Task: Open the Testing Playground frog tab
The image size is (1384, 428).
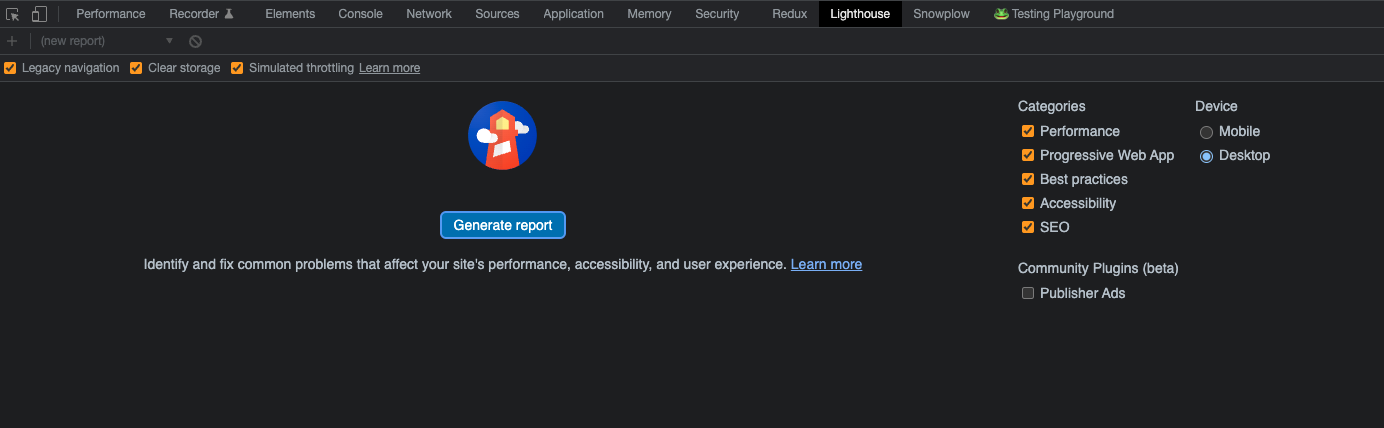Action: (x=1053, y=14)
